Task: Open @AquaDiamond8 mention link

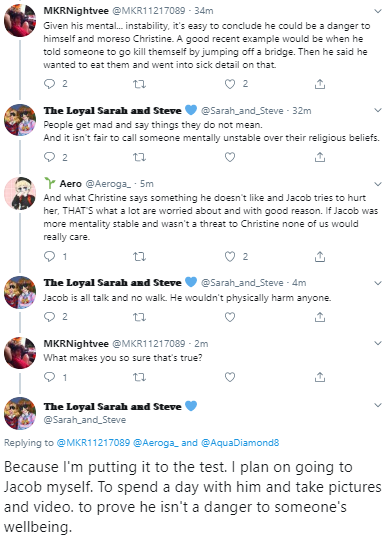Action: pos(240,443)
